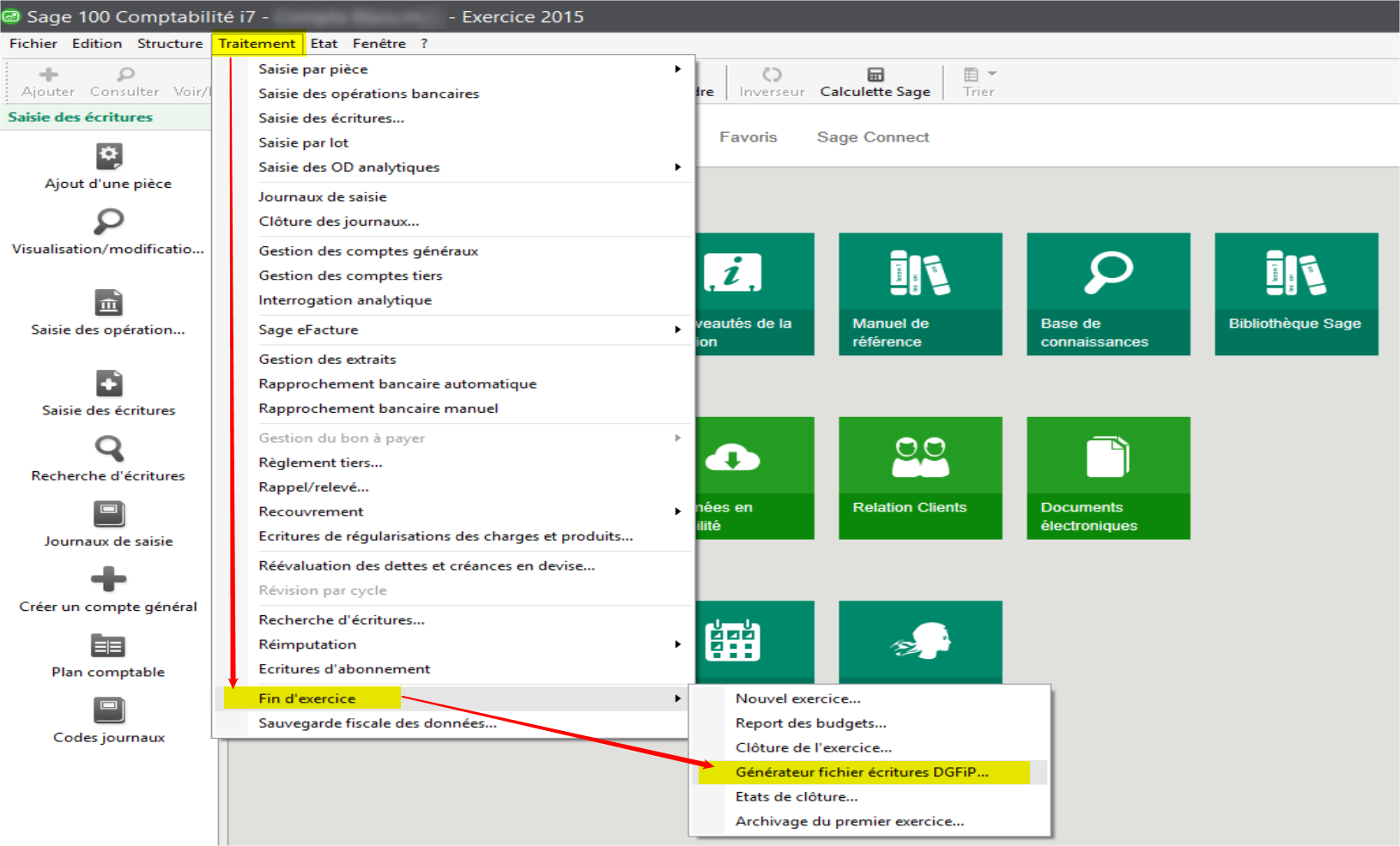Choose Clôture de l'exercice menu entry
Viewport: 1400px width, 846px height.
point(813,747)
